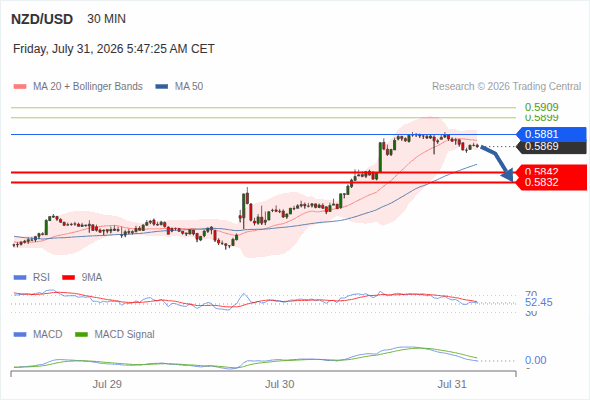Click the MA 50 blue legend swatch

(x=162, y=87)
